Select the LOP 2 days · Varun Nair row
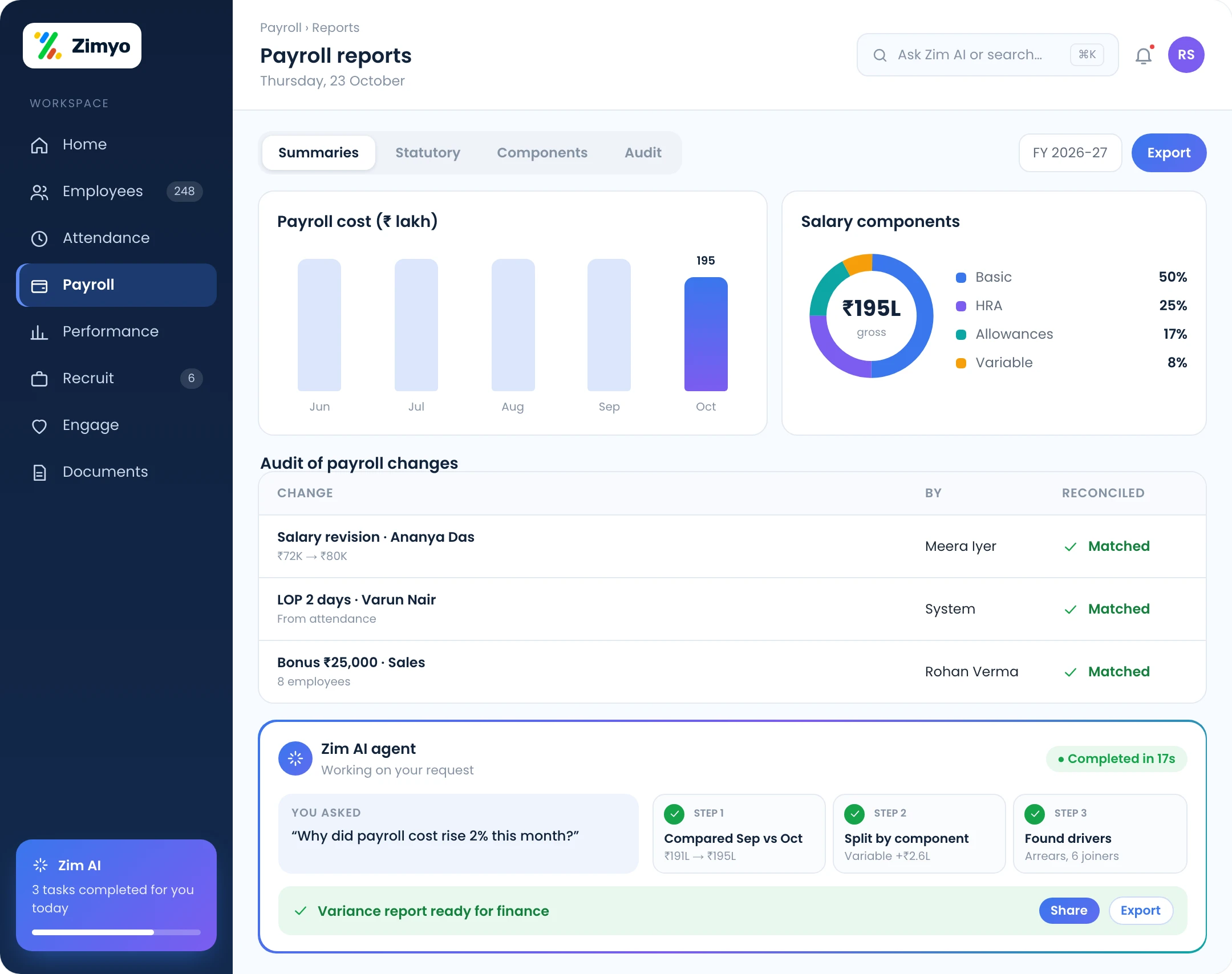Screen dimensions: 1232x974 732,609
